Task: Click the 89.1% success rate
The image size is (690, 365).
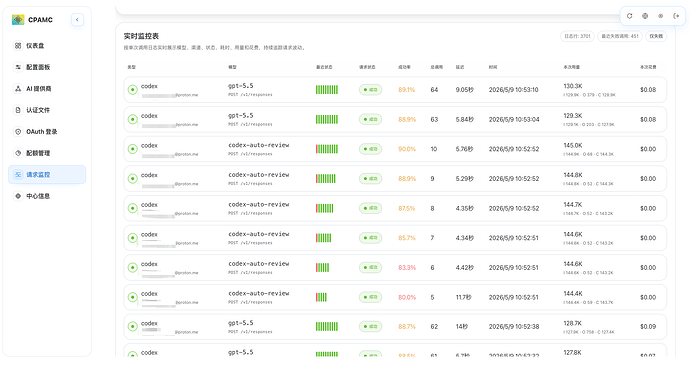Action: click(407, 90)
